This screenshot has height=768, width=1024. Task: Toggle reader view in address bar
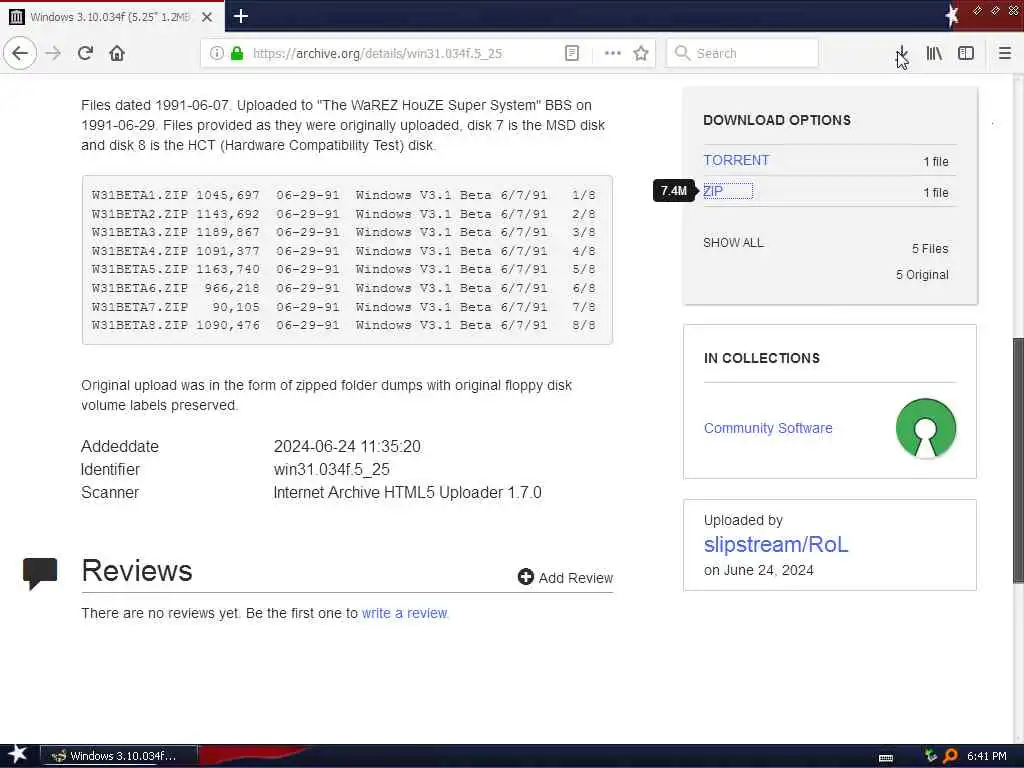571,53
